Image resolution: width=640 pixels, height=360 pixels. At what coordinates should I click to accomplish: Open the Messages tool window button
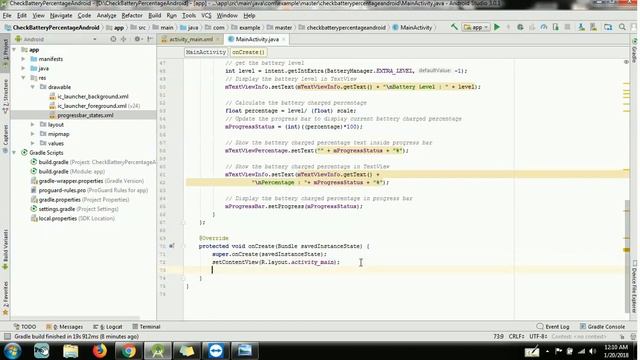tap(64, 327)
